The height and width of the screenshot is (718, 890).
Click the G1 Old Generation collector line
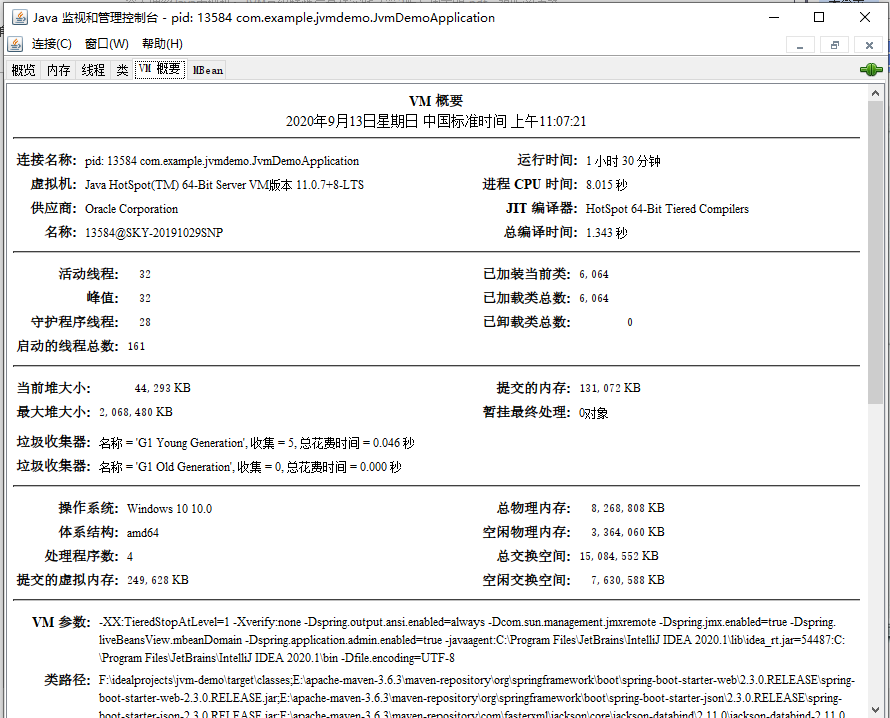[x=250, y=467]
